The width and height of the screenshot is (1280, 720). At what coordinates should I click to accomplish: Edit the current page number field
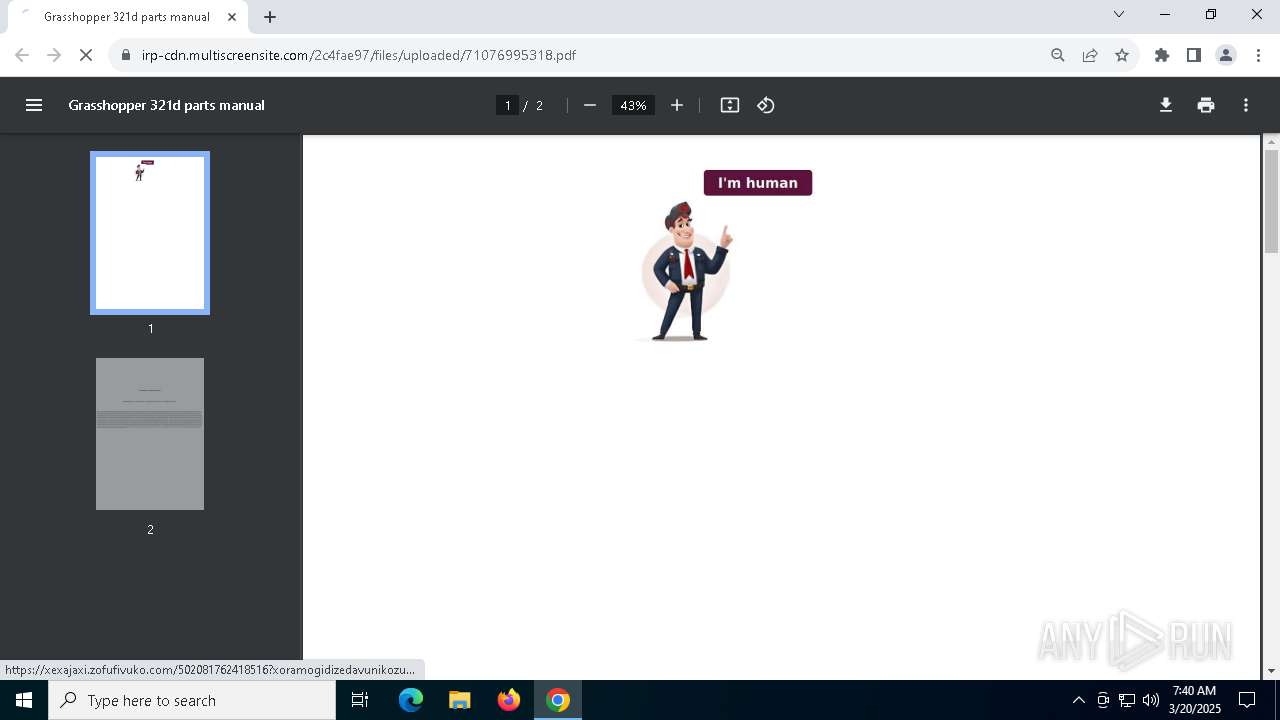click(x=507, y=105)
